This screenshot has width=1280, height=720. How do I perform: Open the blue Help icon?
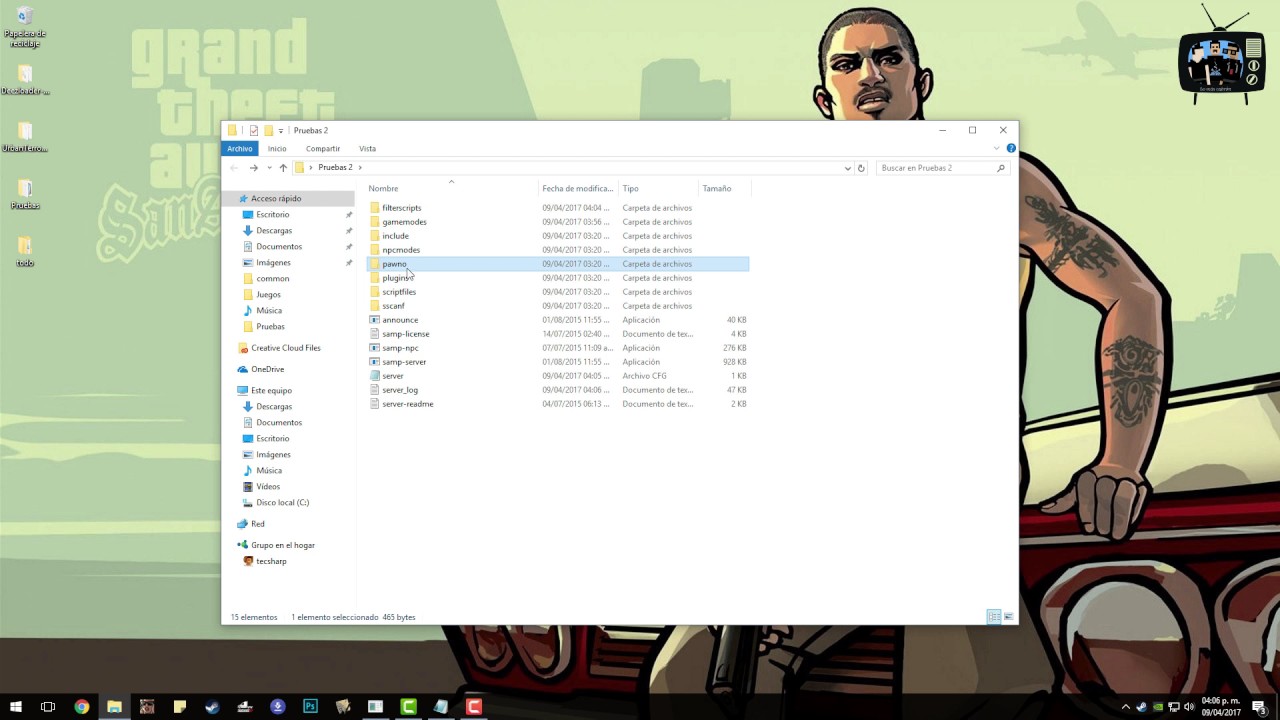(1011, 148)
